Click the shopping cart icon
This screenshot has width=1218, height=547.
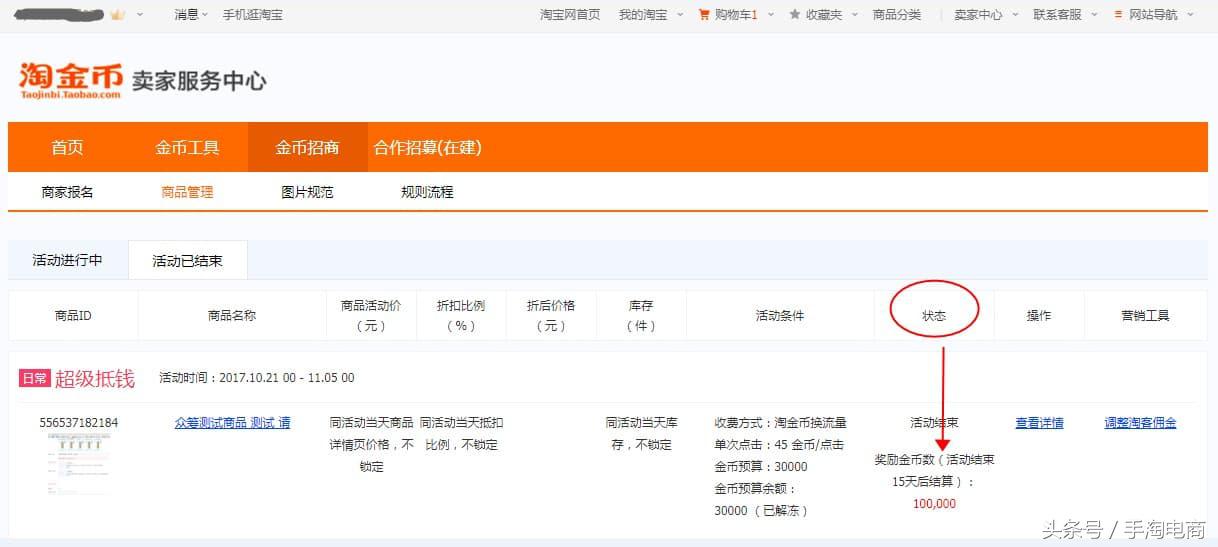click(x=704, y=15)
